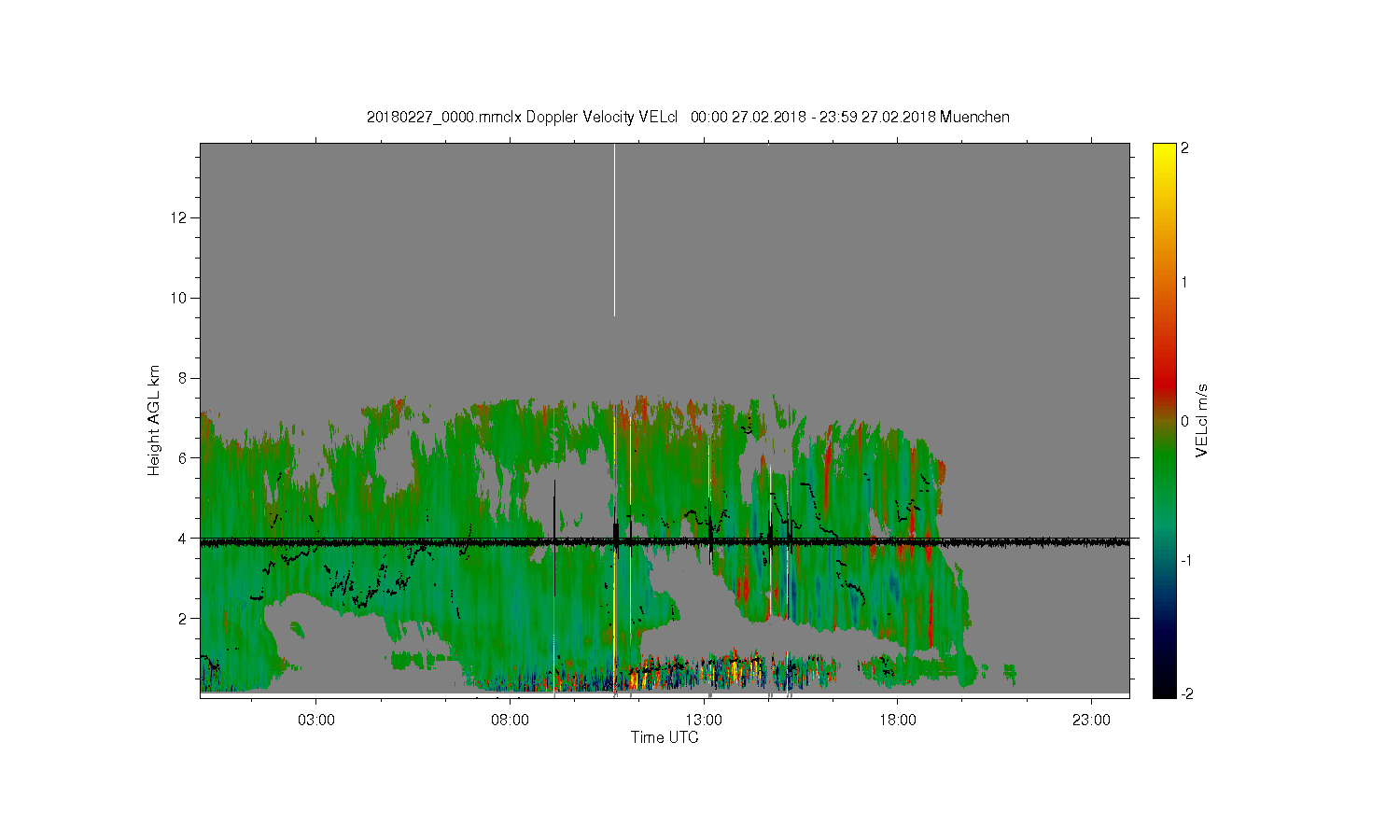Click the yellow top end of the colorbar

[1164, 149]
